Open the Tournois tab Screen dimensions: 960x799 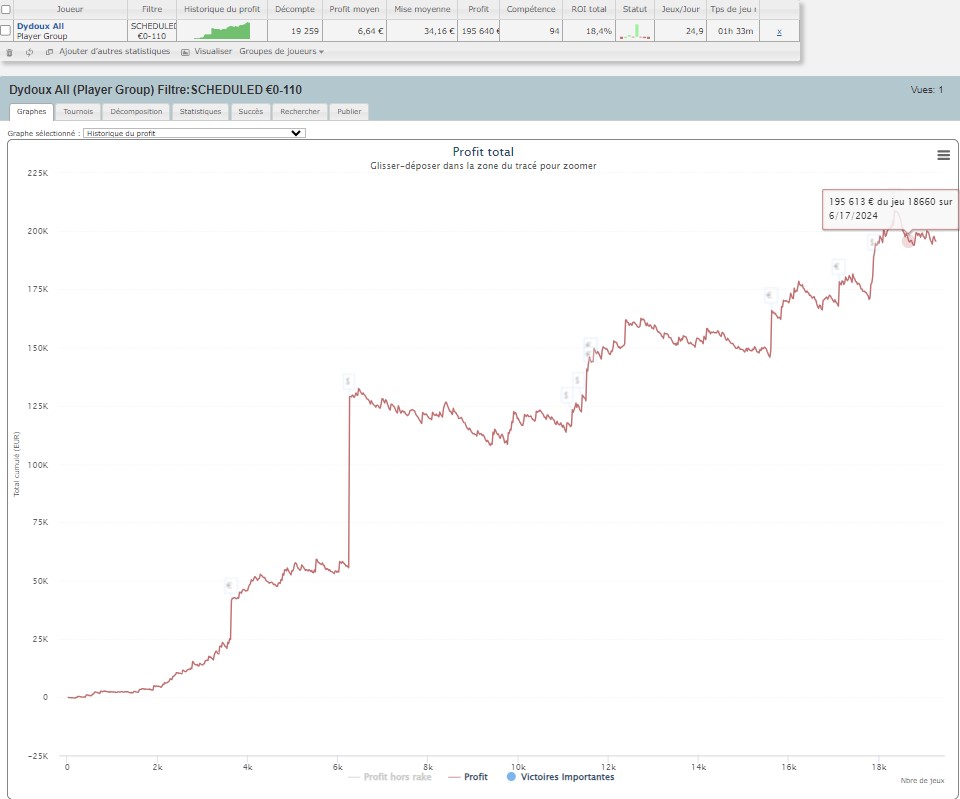(78, 111)
